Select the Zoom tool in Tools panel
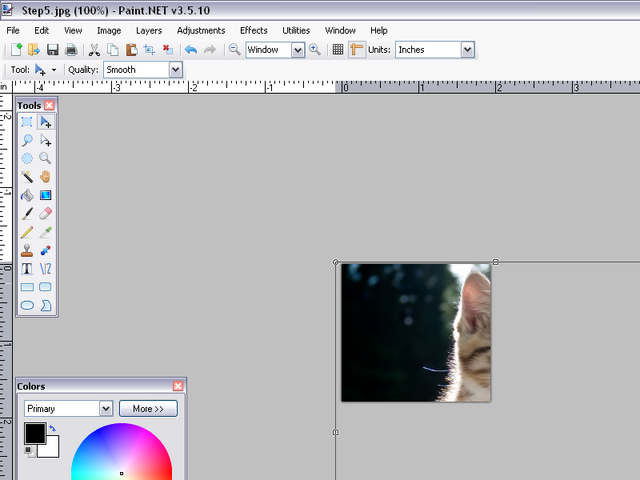640x480 pixels. point(45,158)
